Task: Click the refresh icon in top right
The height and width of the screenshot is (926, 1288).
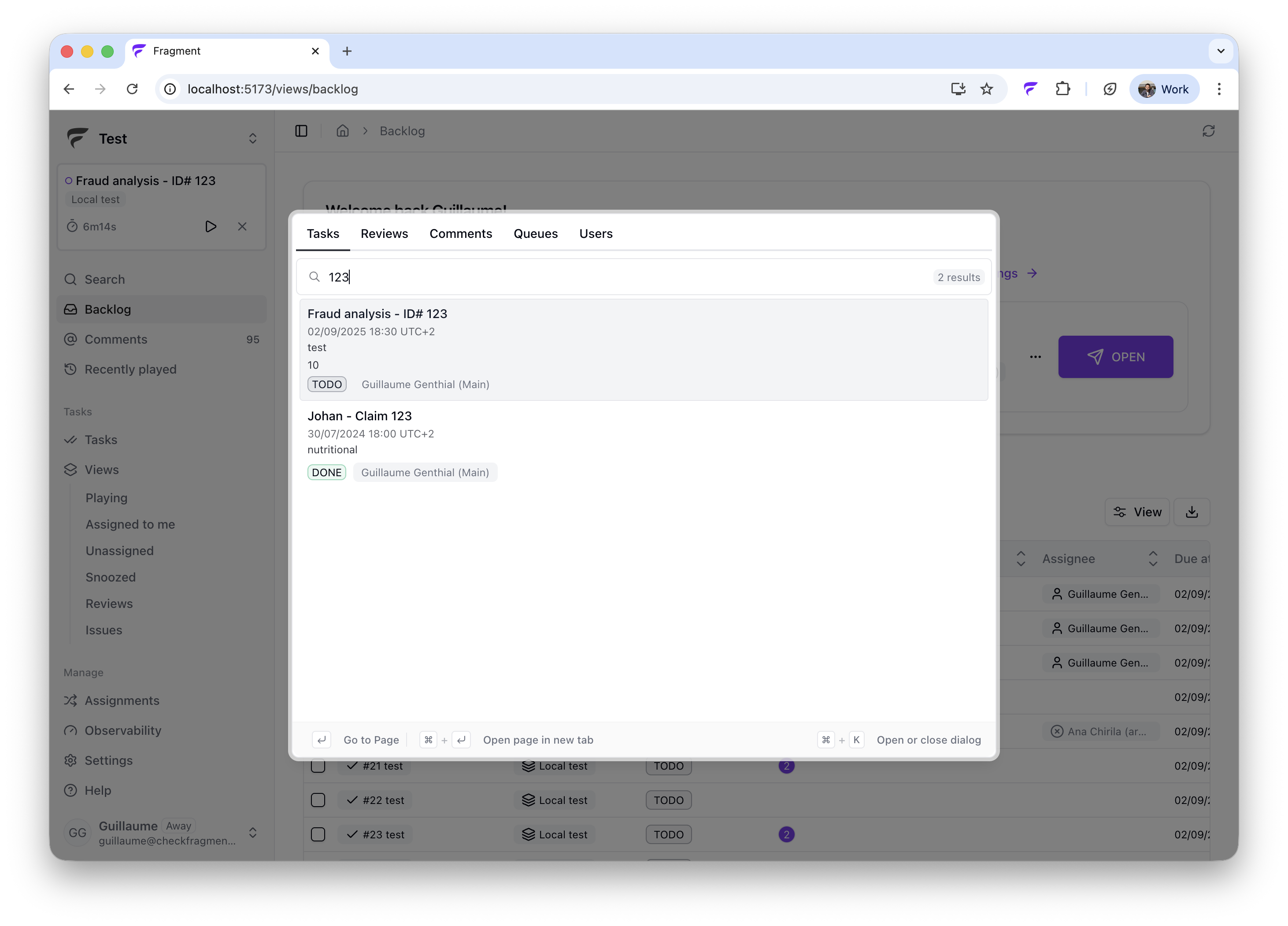Action: [x=1208, y=131]
